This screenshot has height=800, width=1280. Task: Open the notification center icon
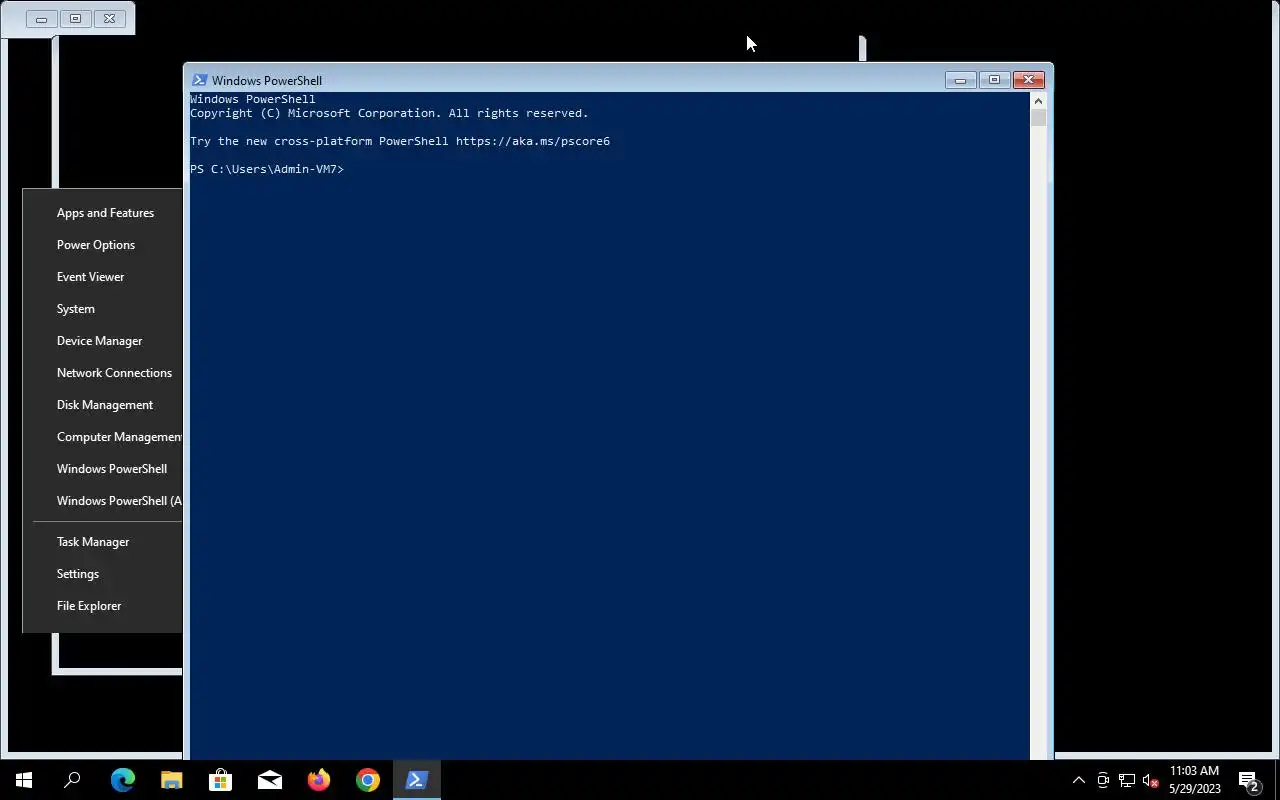coord(1248,780)
